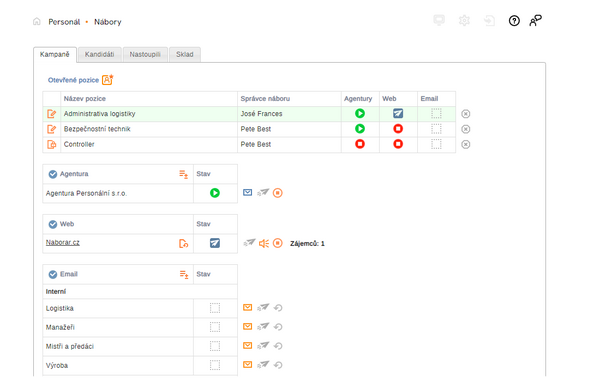
Task: Switch to the Nastoupili tab
Action: point(145,55)
